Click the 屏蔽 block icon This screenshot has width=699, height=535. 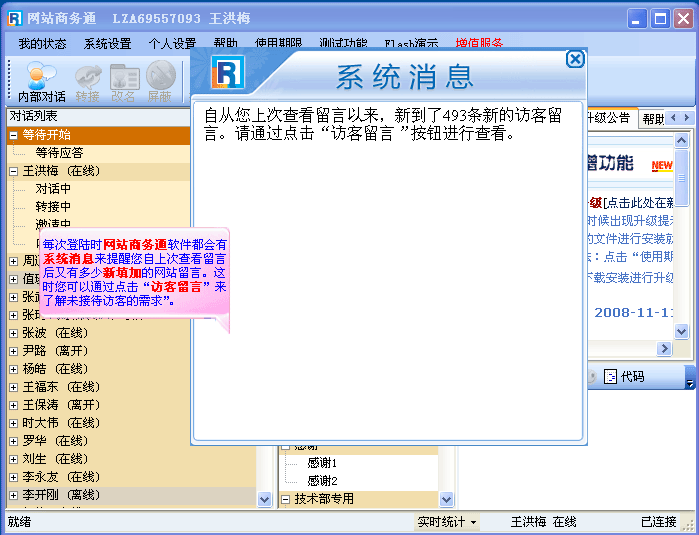click(x=160, y=81)
